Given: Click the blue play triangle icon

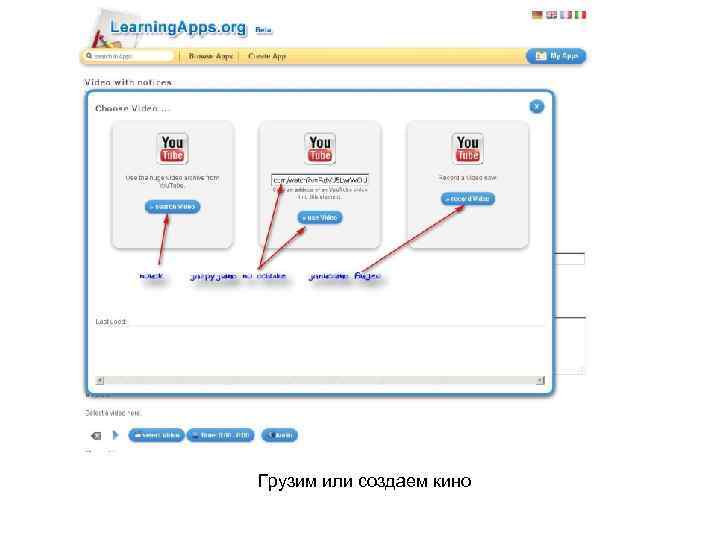Looking at the screenshot, I should coord(115,435).
